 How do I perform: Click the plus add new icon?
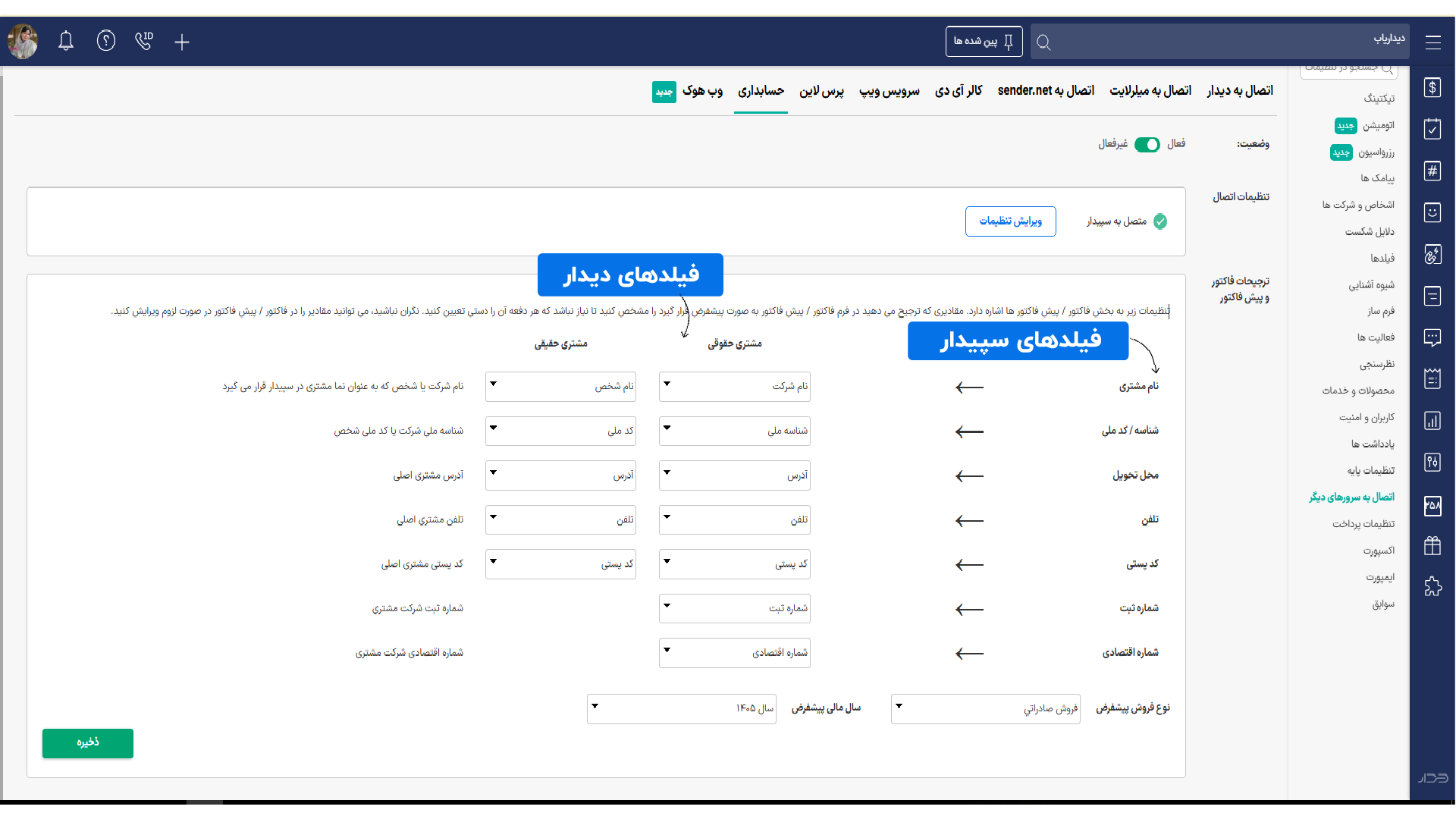pyautogui.click(x=182, y=42)
